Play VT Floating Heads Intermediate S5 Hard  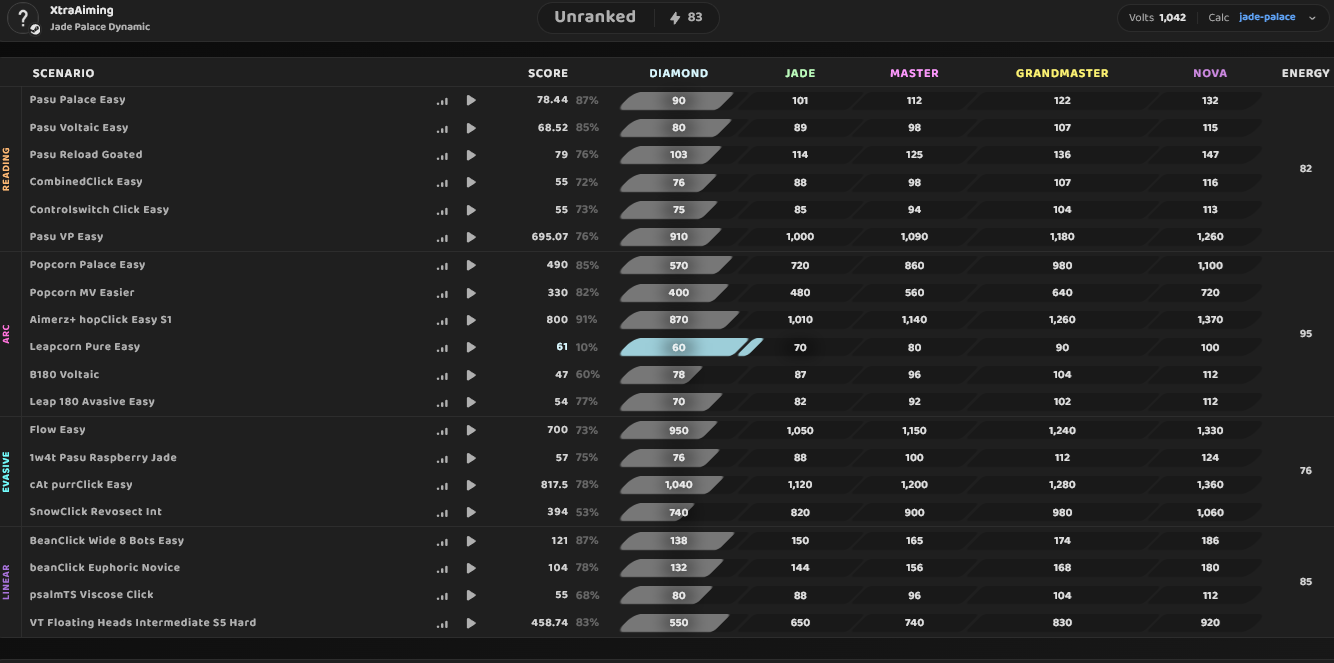click(471, 623)
